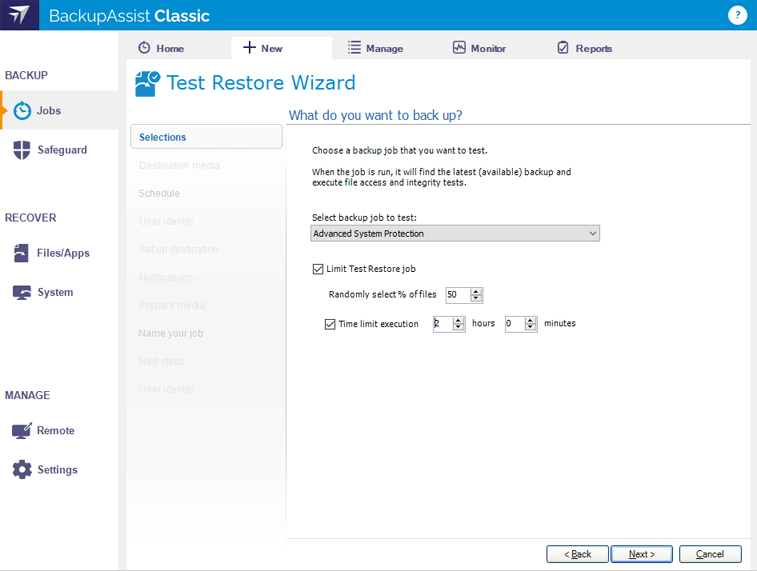Decrease the percent of files value

tap(476, 298)
